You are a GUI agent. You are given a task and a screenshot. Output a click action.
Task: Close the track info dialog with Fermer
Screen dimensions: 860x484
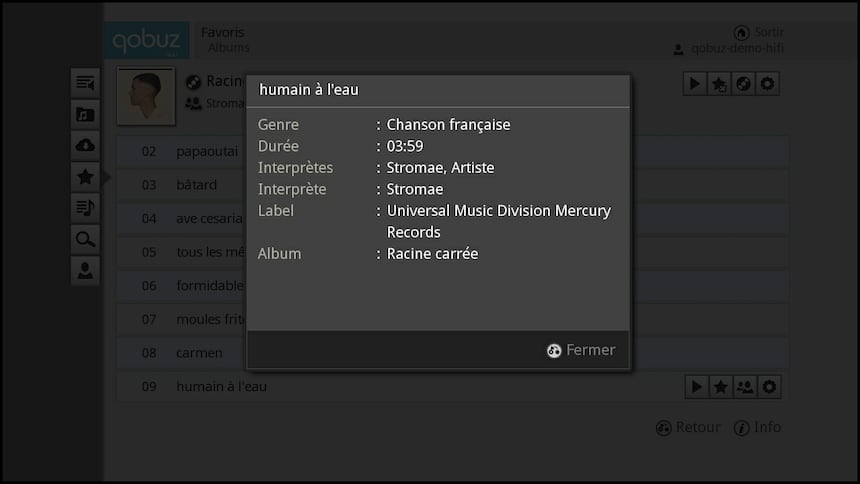tap(581, 350)
